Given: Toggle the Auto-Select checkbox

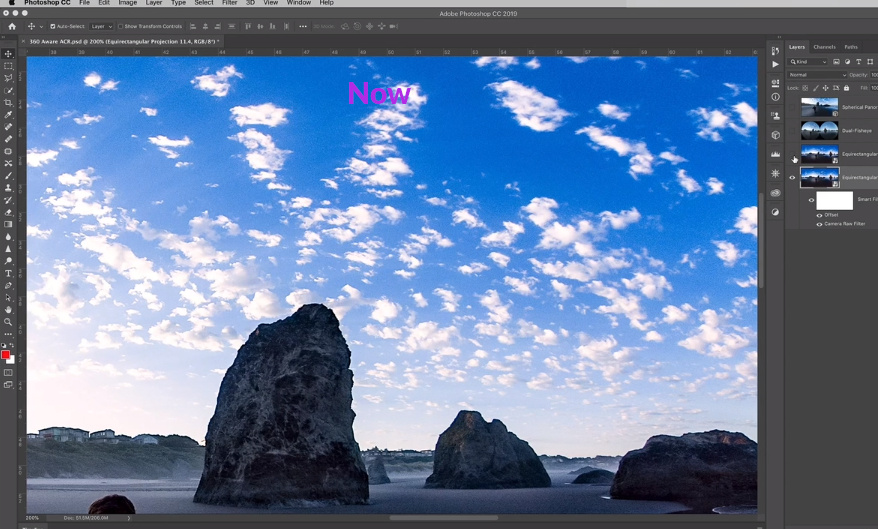Looking at the screenshot, I should pyautogui.click(x=53, y=26).
